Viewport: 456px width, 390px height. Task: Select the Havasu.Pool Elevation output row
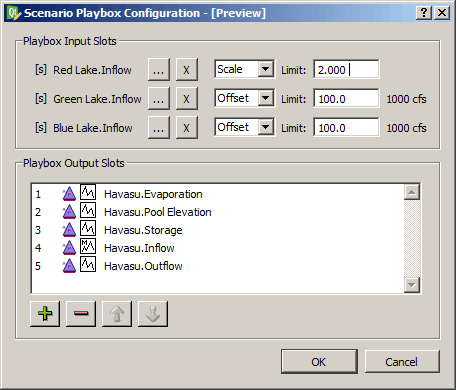coord(217,212)
